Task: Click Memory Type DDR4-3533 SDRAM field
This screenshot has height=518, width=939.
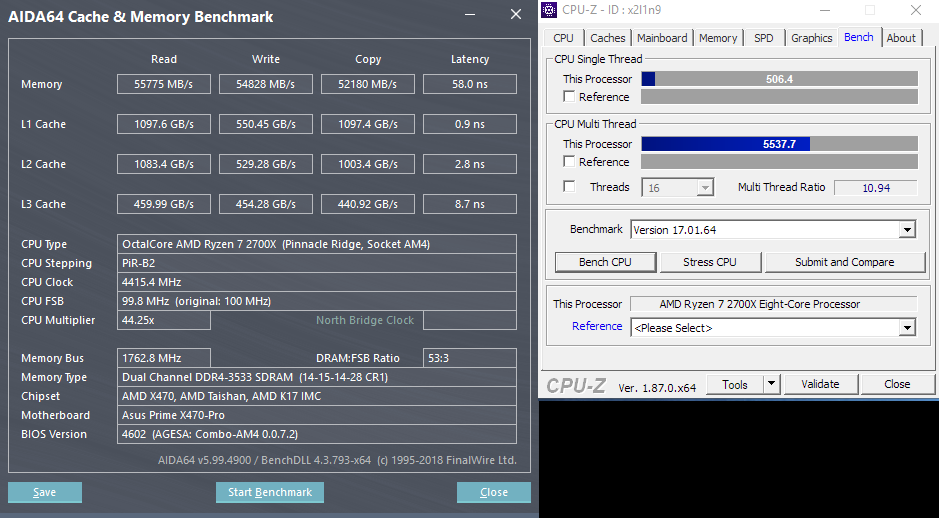Action: click(317, 377)
